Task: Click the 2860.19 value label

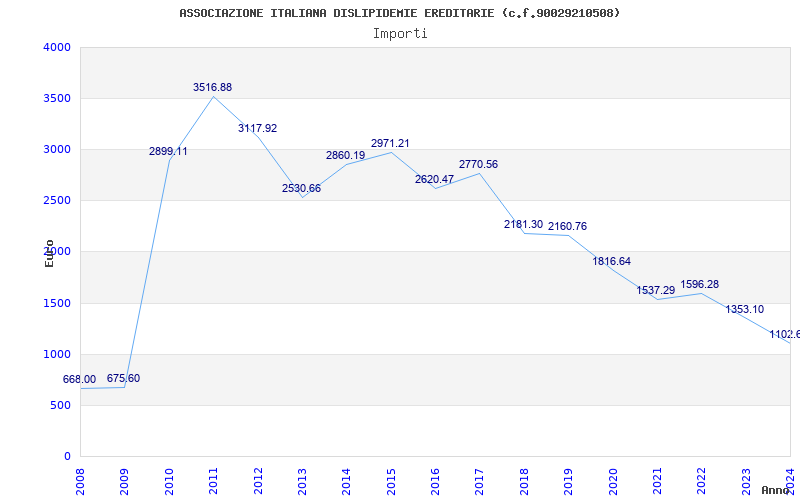Action: pyautogui.click(x=345, y=156)
